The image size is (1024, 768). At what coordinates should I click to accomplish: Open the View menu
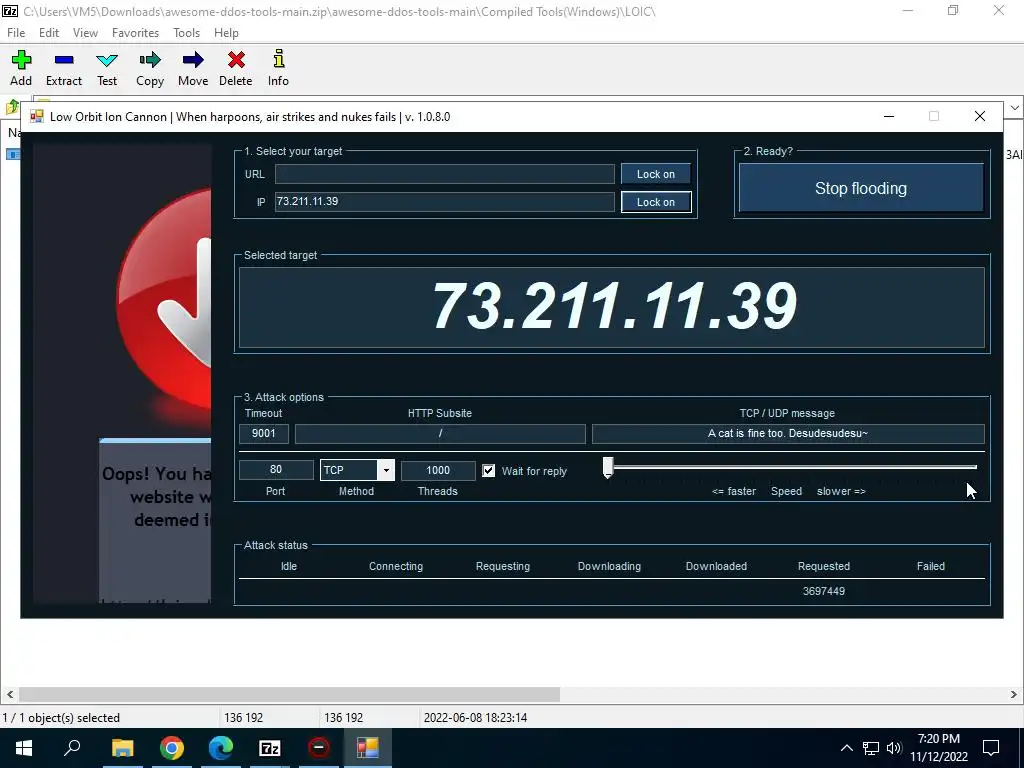click(x=85, y=33)
